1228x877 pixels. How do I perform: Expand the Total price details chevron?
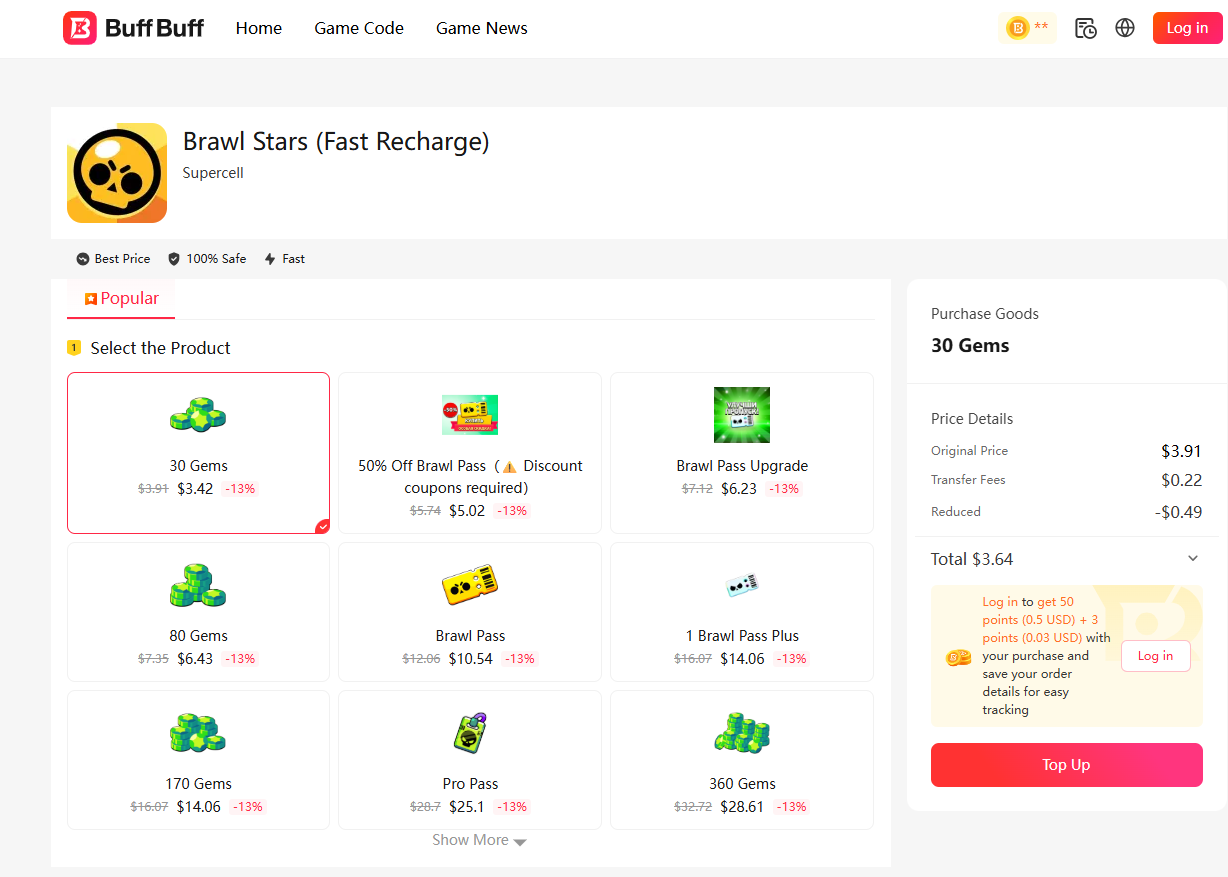pyautogui.click(x=1192, y=559)
